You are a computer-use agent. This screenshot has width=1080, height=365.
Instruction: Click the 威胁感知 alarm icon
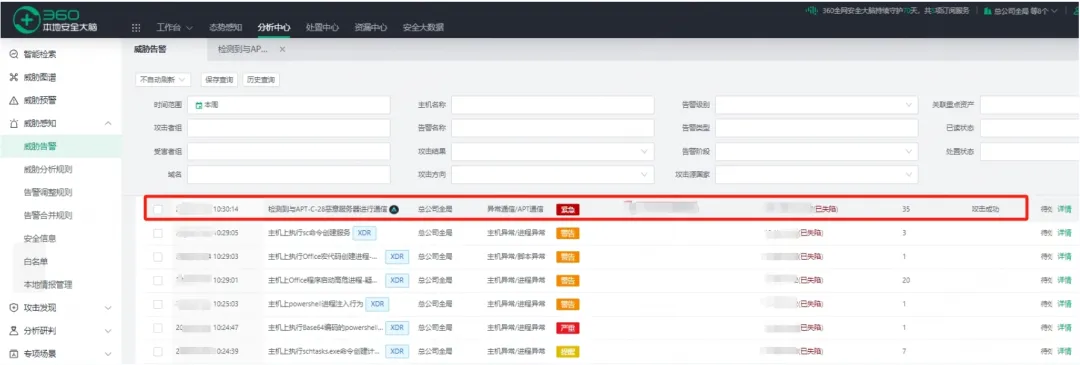tap(13, 123)
